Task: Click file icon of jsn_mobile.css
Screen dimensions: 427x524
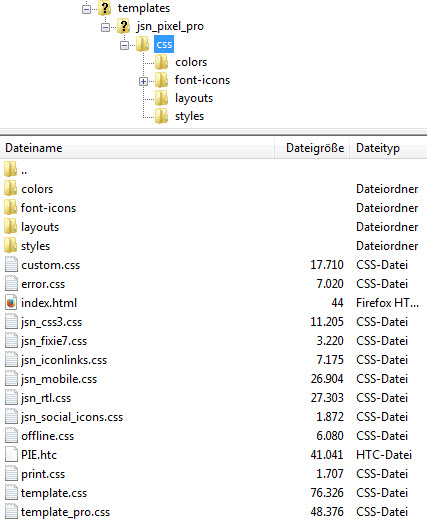Action: [x=11, y=379]
